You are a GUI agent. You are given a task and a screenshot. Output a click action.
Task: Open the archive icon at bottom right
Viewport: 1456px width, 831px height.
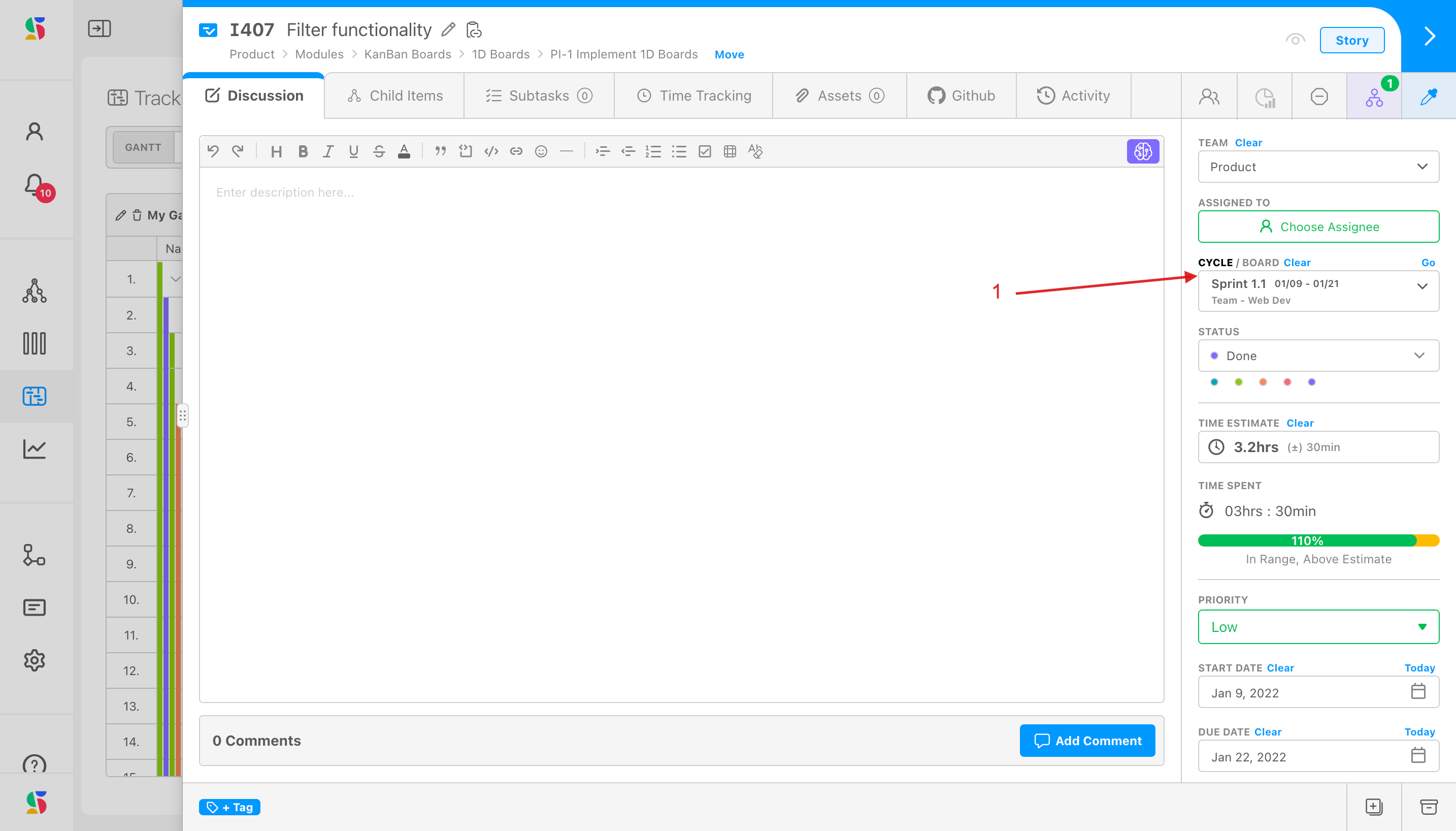point(1428,807)
